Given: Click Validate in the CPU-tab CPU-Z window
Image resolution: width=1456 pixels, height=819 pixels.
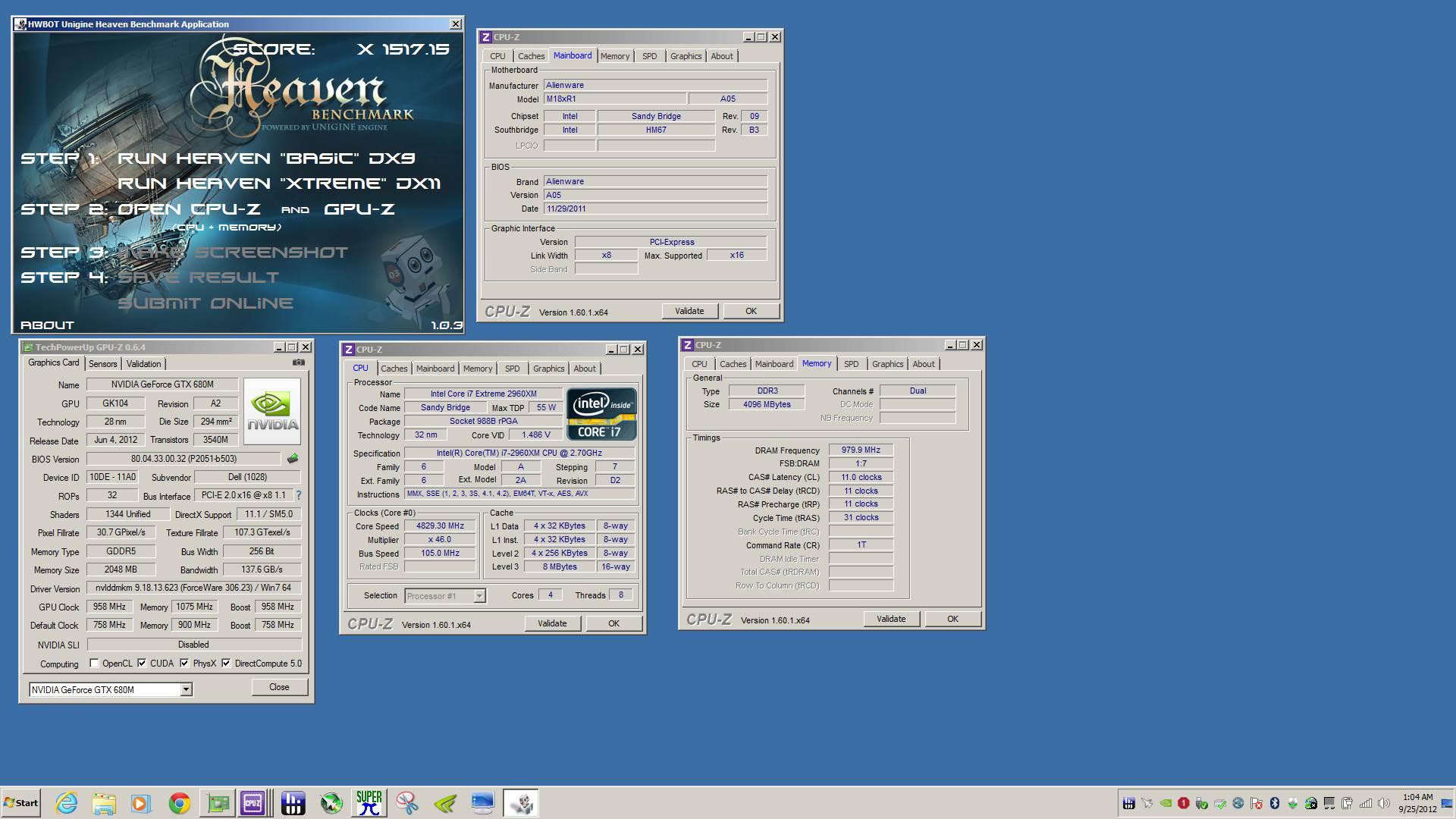Looking at the screenshot, I should pyautogui.click(x=552, y=623).
